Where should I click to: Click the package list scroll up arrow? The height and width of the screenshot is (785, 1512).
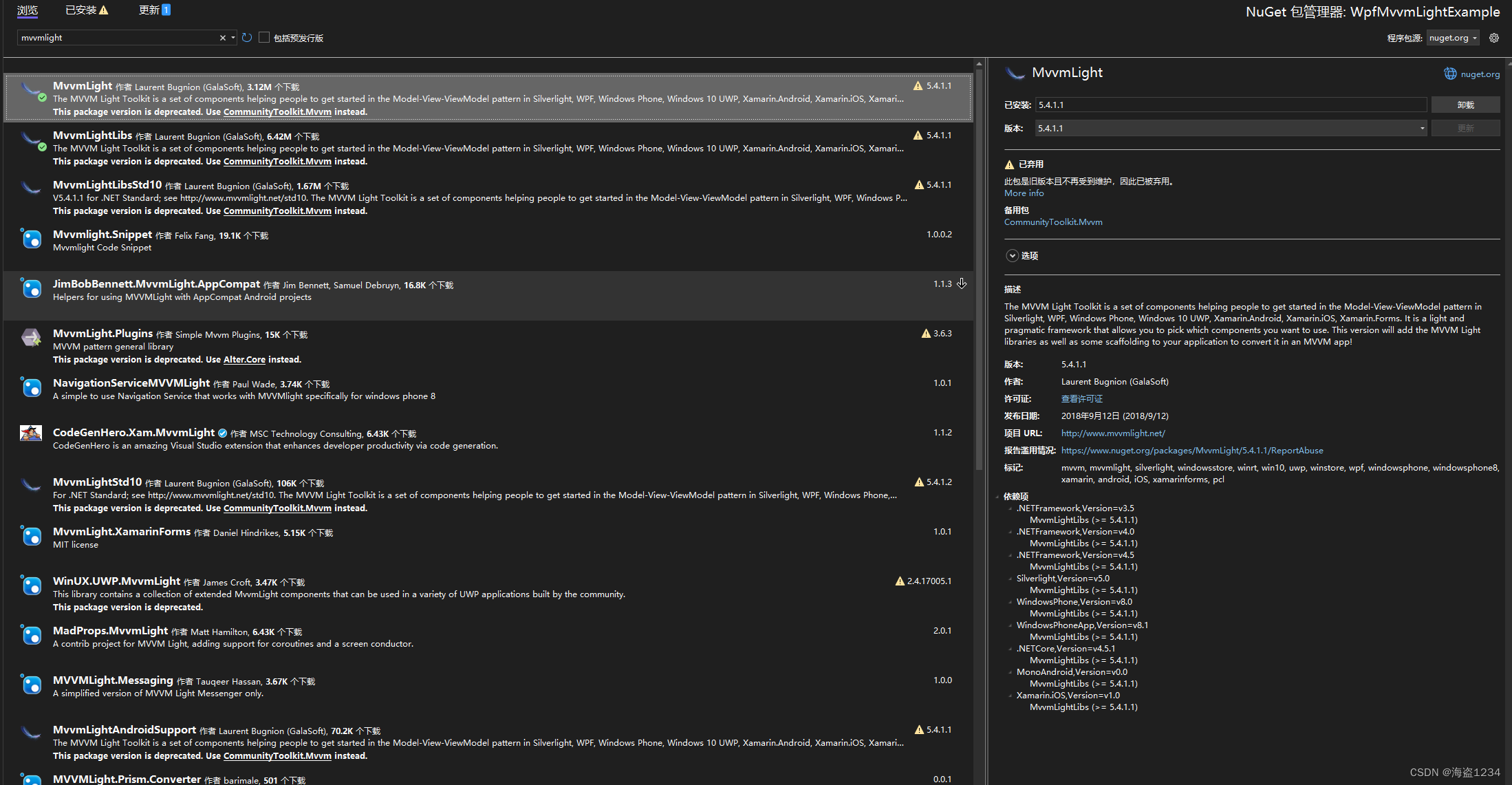click(x=979, y=64)
